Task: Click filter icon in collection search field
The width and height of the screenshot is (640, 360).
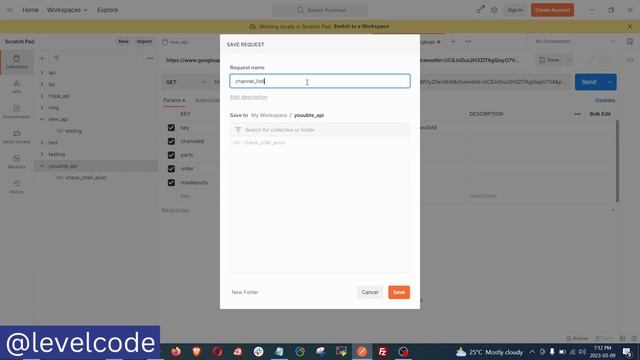Action: (x=238, y=130)
